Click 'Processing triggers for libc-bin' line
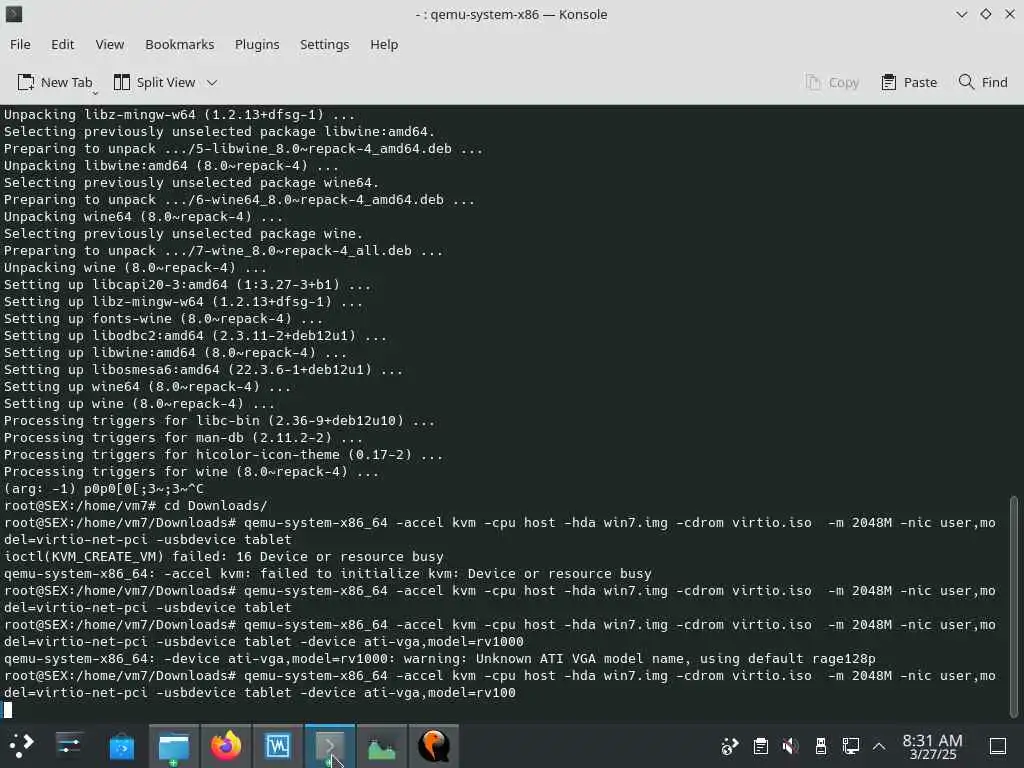Image resolution: width=1024 pixels, height=768 pixels. pos(219,421)
